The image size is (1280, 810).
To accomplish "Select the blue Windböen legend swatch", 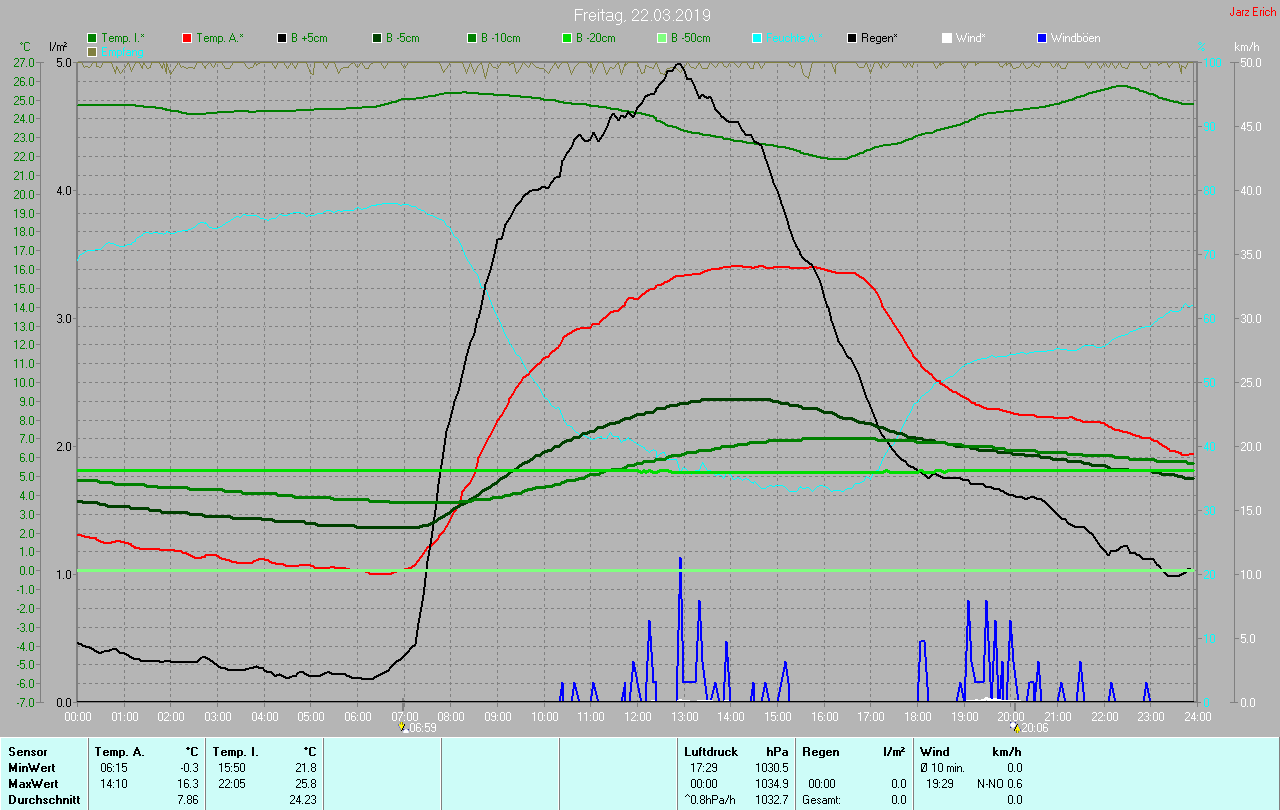I will pyautogui.click(x=1042, y=38).
